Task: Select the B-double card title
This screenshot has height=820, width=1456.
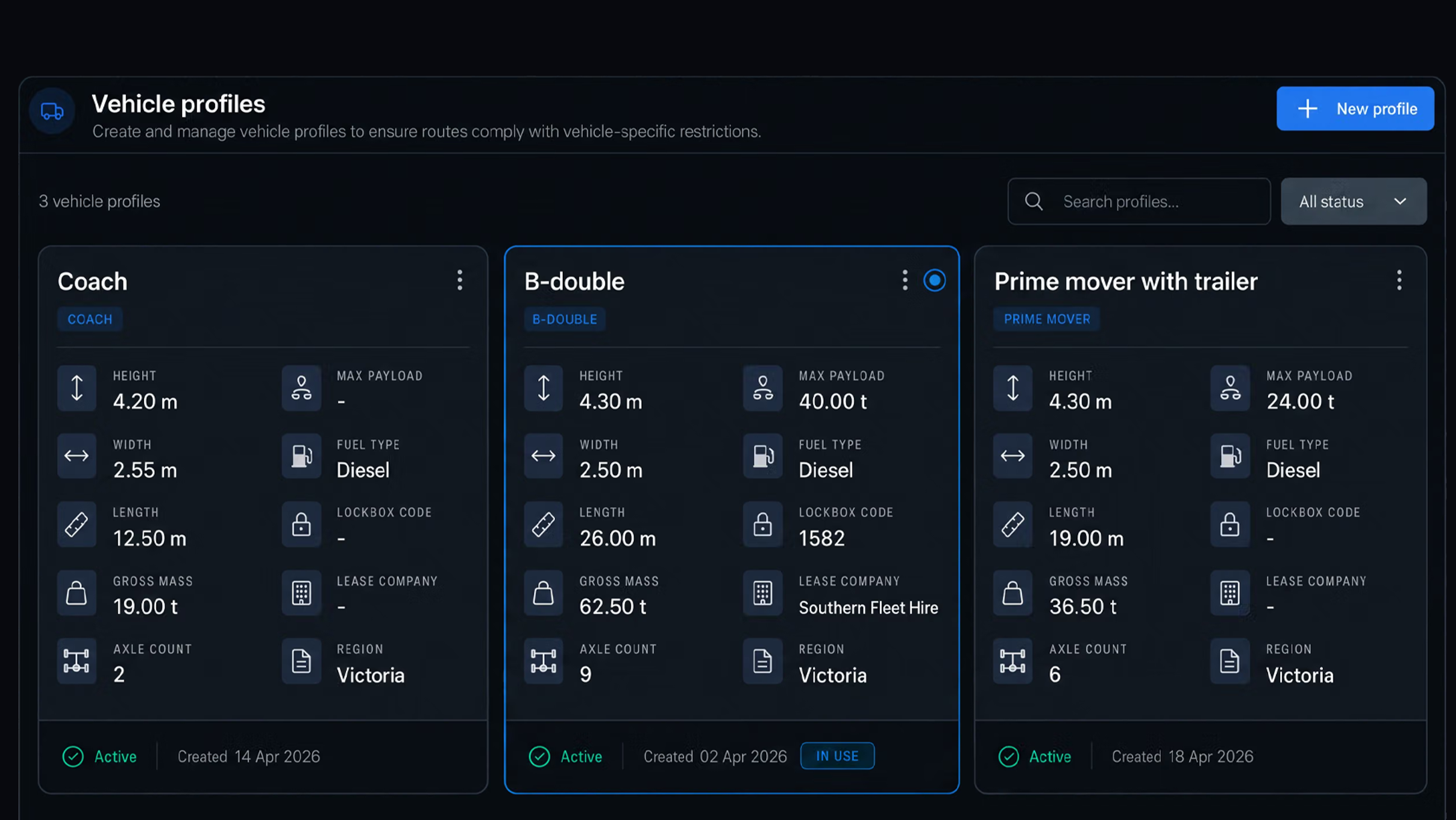Action: click(x=574, y=282)
